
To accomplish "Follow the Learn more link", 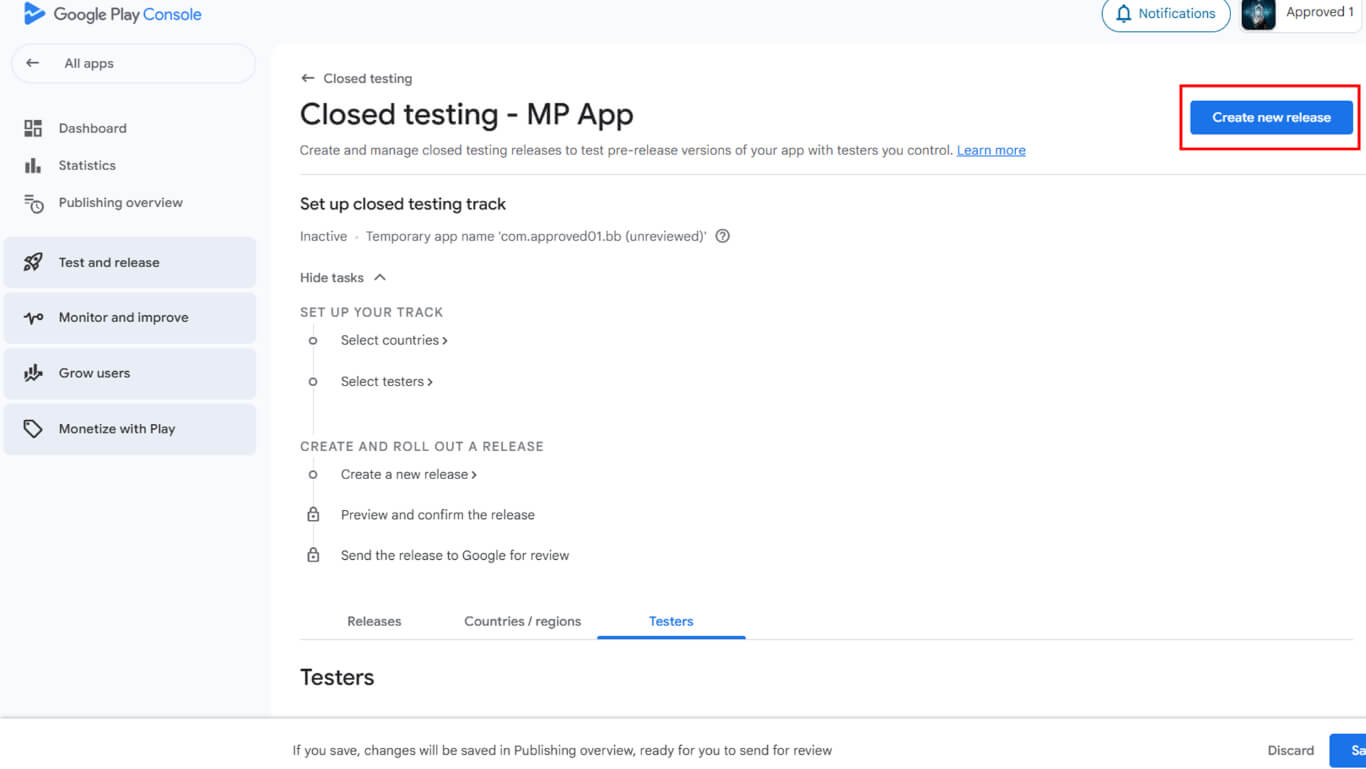I will [x=990, y=150].
